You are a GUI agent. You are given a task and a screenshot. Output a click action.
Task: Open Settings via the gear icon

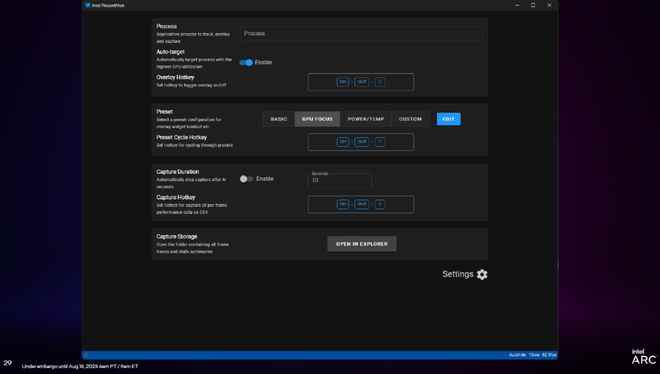point(482,274)
